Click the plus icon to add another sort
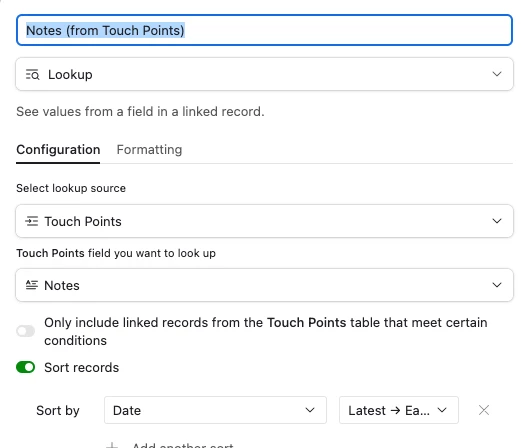 [112, 445]
